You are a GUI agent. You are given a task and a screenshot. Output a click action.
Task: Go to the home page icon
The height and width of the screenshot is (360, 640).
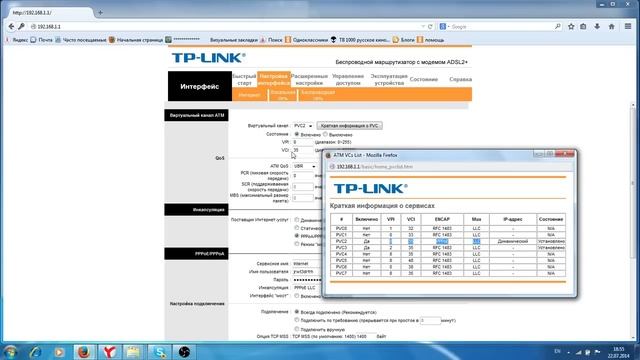(x=611, y=27)
